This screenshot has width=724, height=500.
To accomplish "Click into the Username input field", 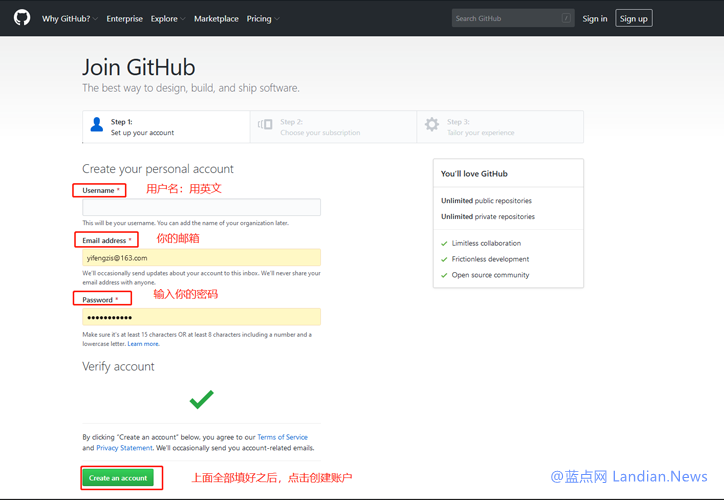I will pos(201,207).
